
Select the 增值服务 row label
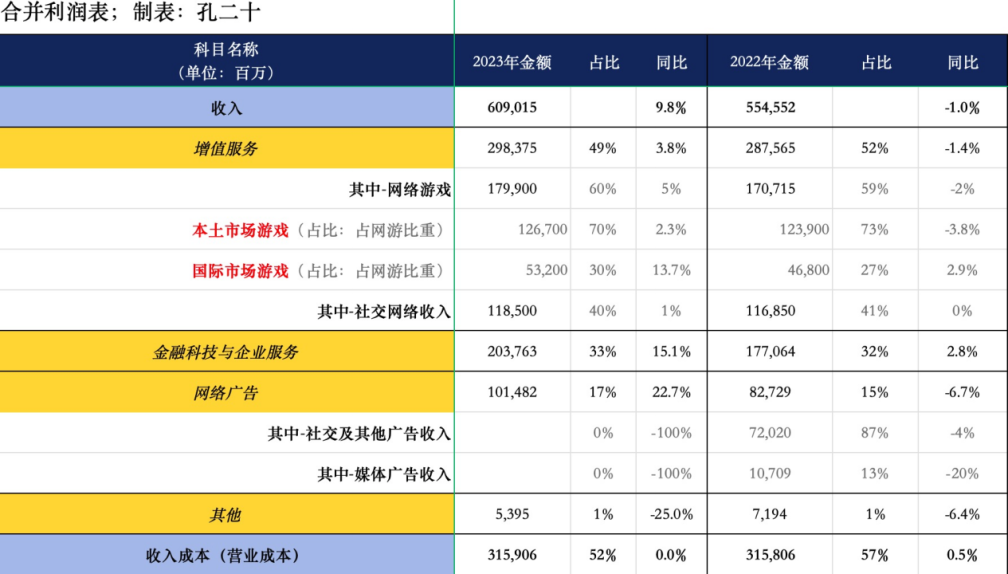click(x=226, y=148)
